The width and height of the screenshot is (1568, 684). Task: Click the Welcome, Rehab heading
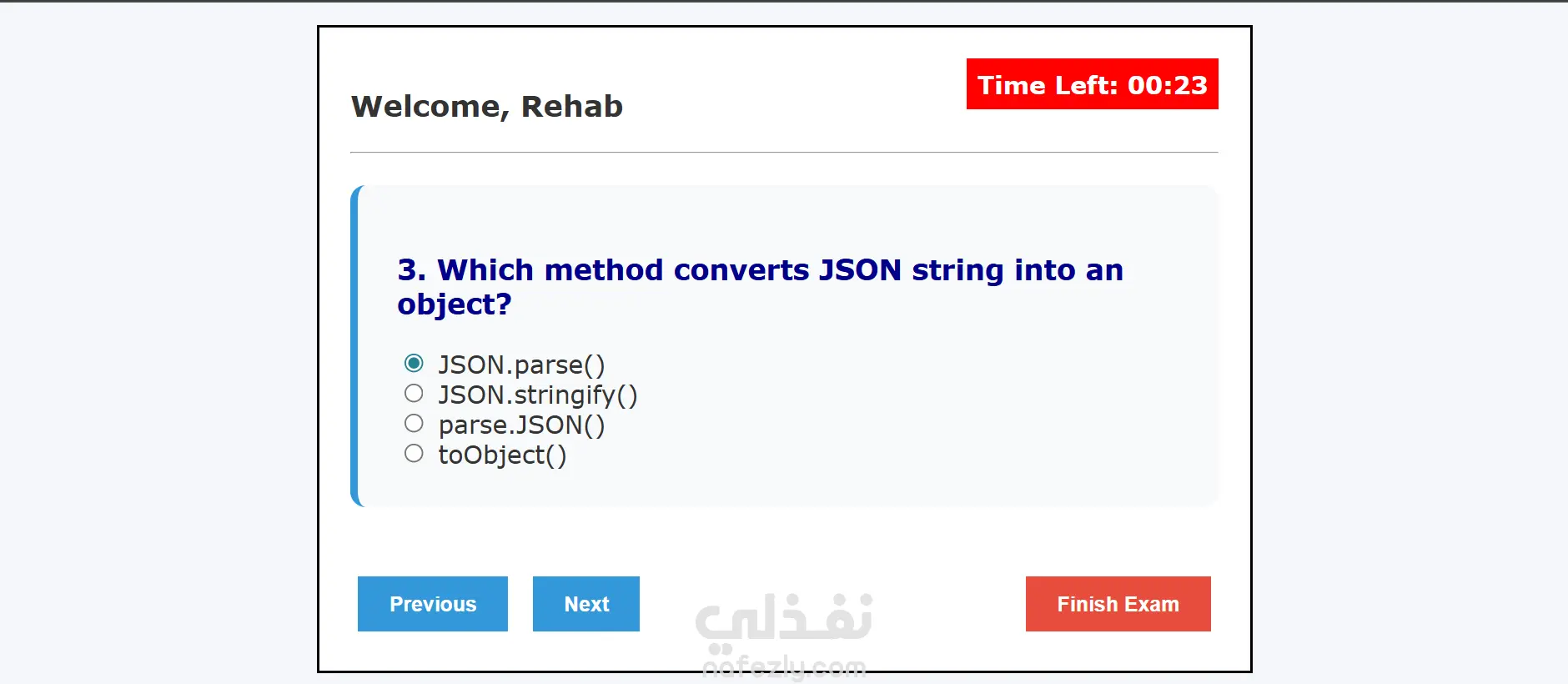coord(486,107)
